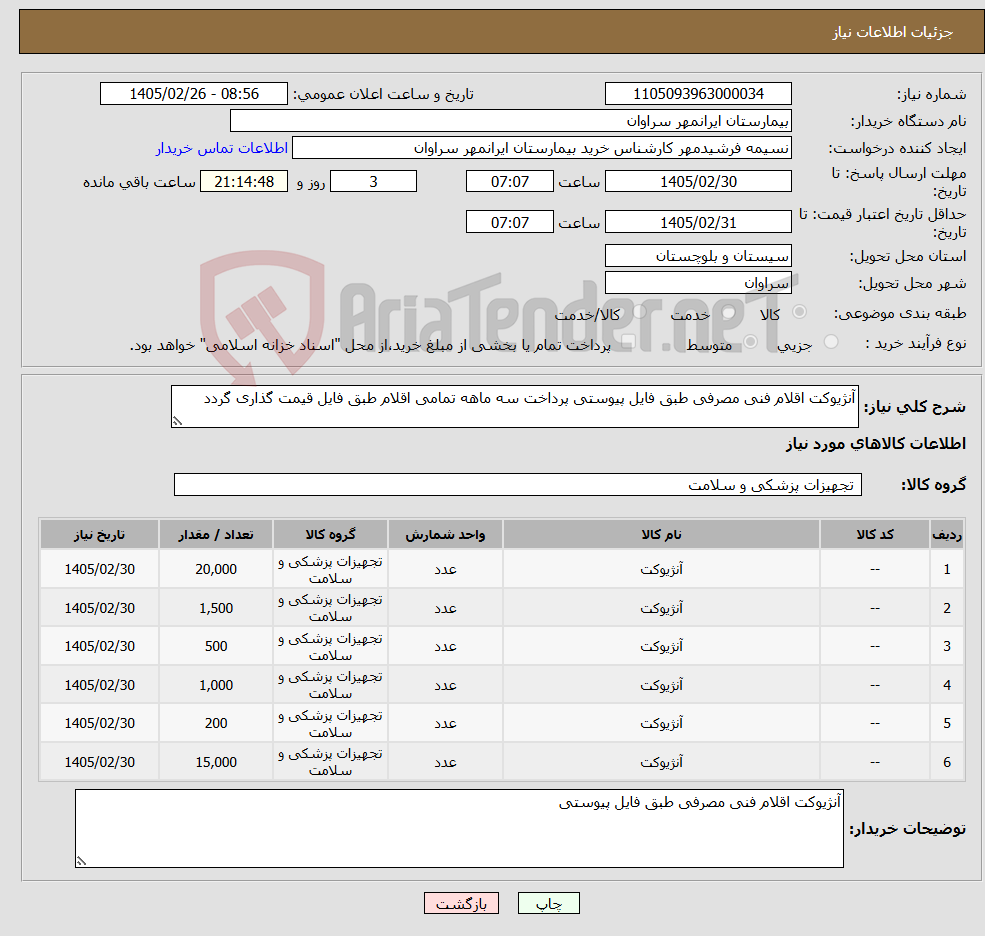
Task: Click the response deadline date 1405/02/30 field
Action: 698,182
